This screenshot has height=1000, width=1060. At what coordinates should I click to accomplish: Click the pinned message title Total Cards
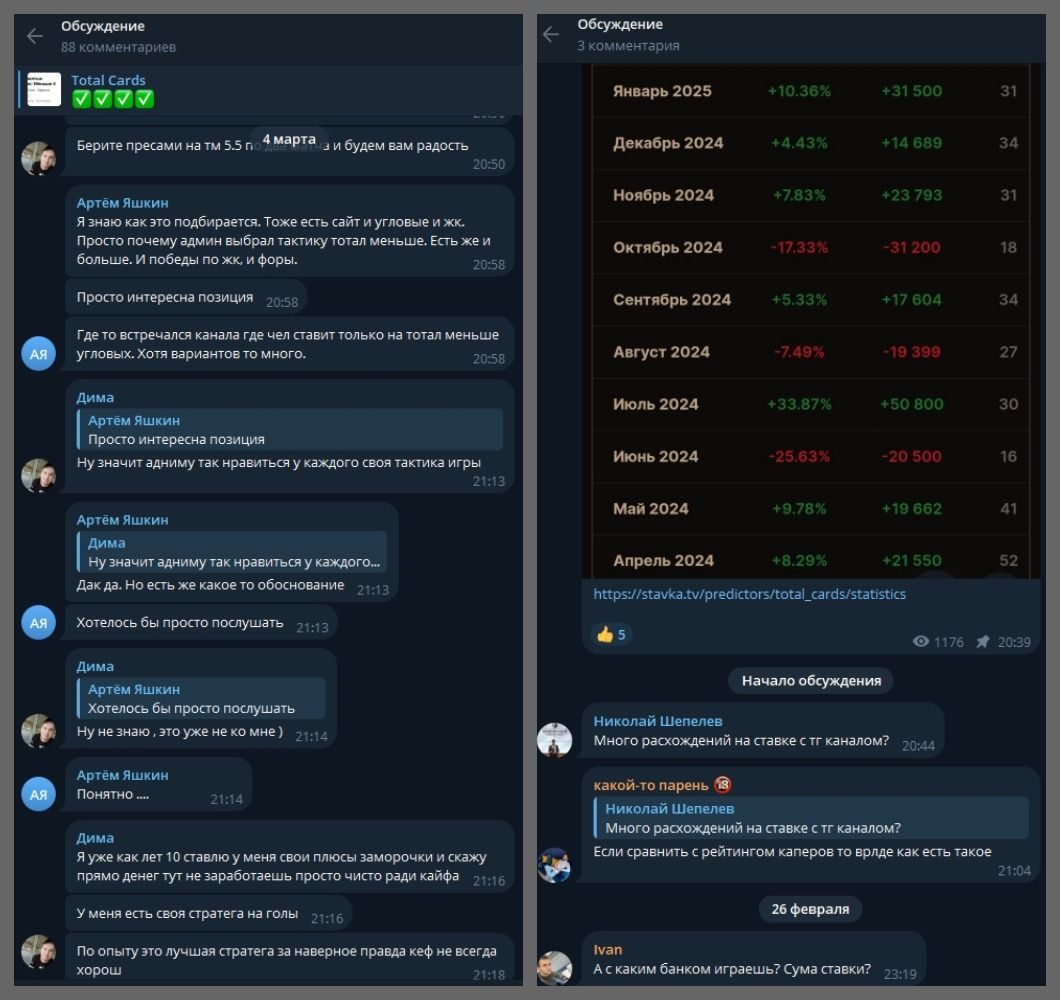108,80
